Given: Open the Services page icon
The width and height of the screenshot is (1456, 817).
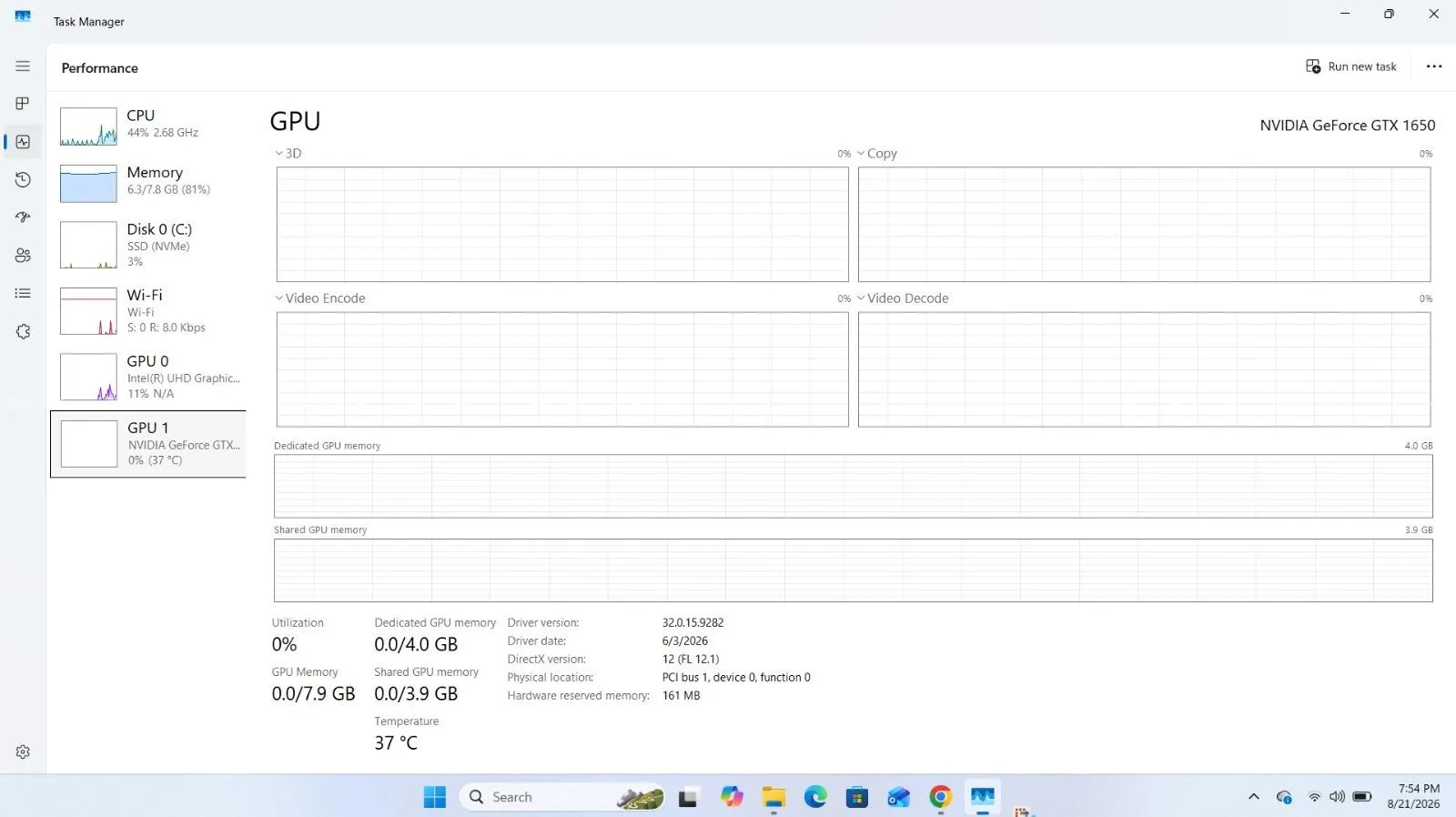Looking at the screenshot, I should pyautogui.click(x=23, y=332).
